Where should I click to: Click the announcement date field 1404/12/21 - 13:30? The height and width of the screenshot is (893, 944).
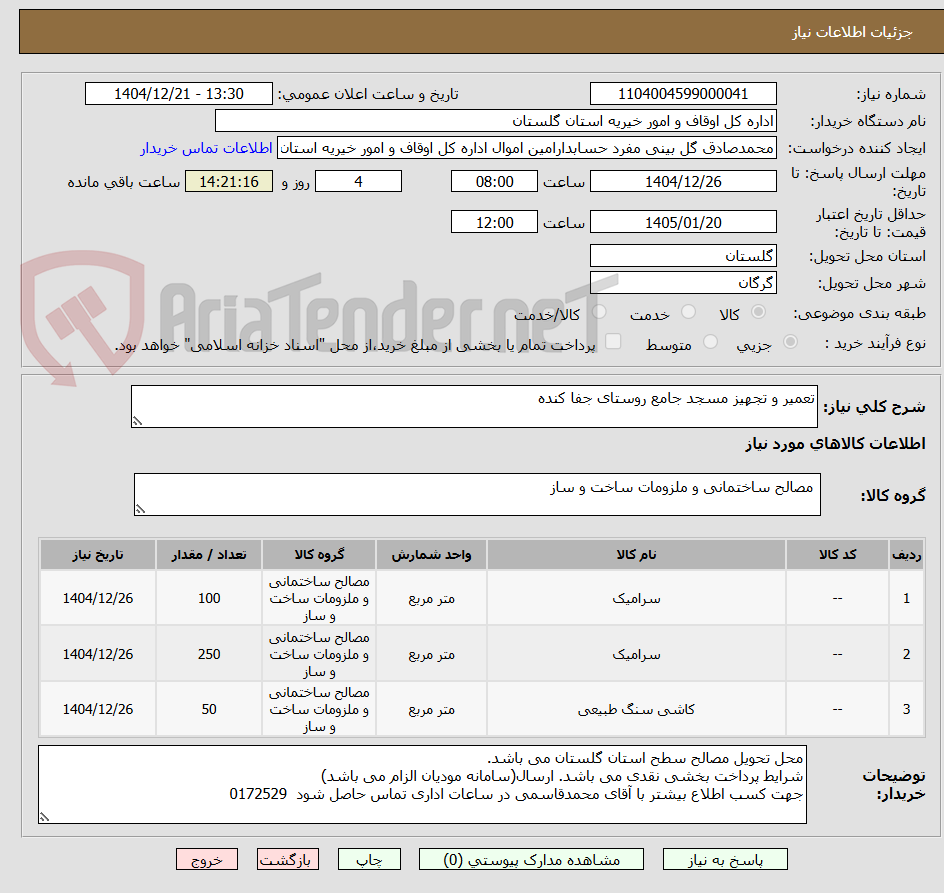[x=179, y=94]
